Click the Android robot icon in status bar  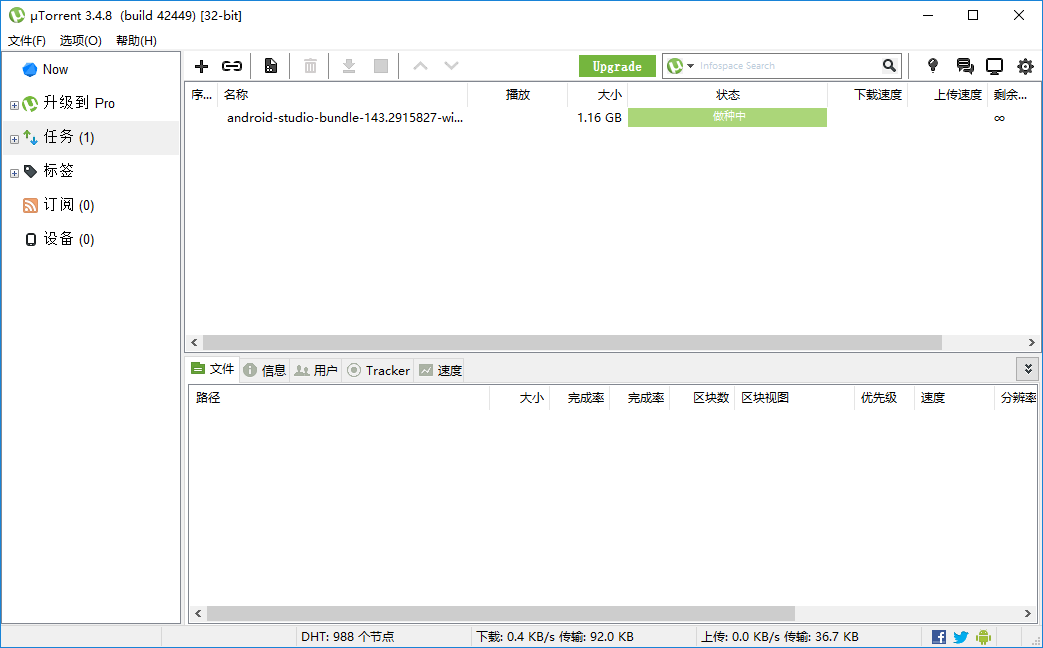983,637
